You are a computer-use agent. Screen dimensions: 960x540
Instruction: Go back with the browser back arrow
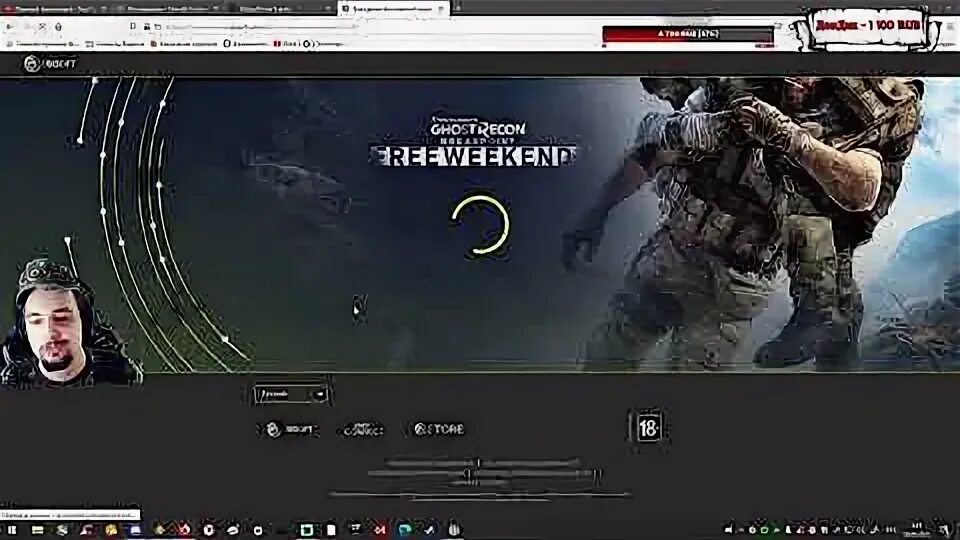click(x=10, y=27)
